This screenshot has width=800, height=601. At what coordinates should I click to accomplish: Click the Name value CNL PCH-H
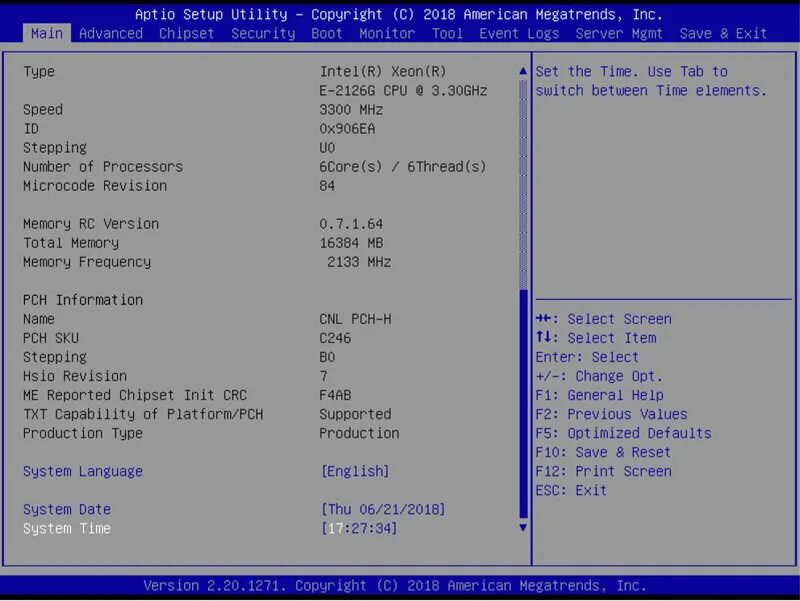click(355, 319)
